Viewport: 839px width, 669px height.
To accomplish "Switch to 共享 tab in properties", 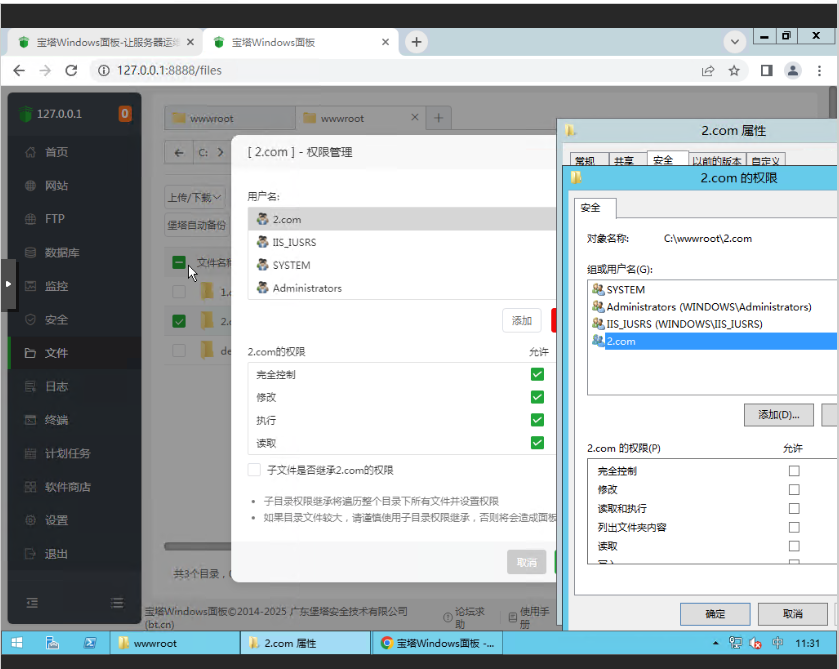I will click(x=623, y=161).
